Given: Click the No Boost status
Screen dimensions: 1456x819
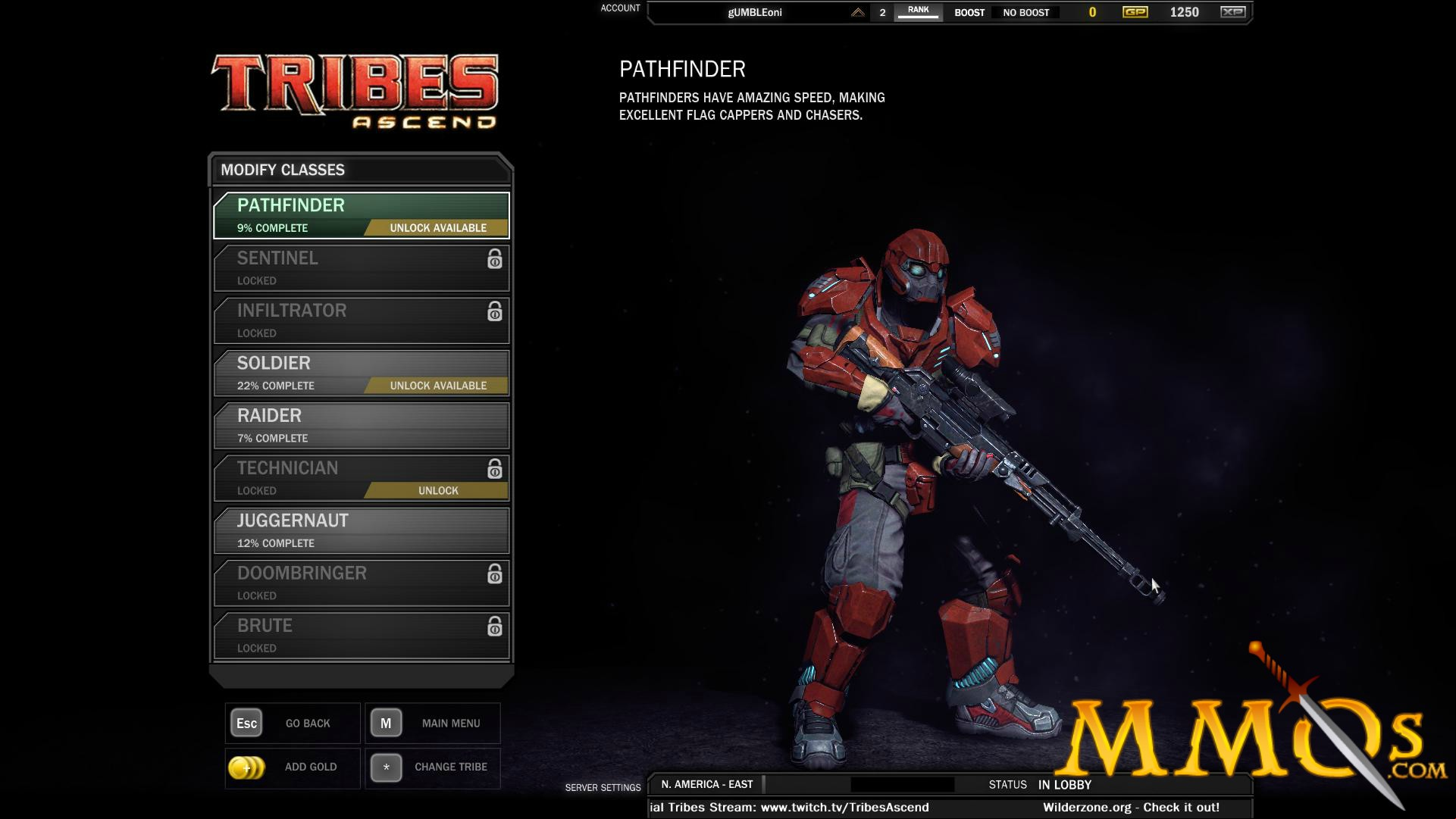Looking at the screenshot, I should (1026, 13).
